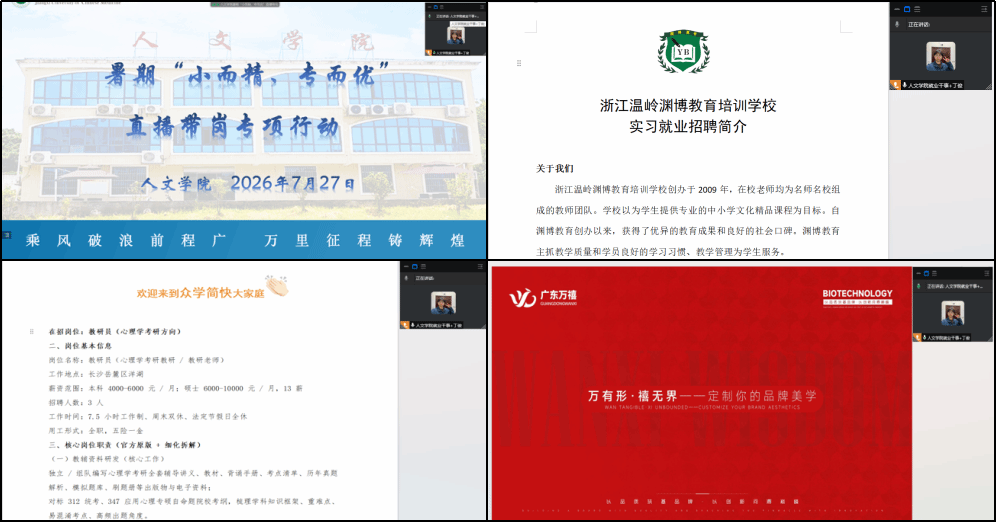Click 二、岗位基本信息 heading
996x523 pixels.
[x=80, y=346]
